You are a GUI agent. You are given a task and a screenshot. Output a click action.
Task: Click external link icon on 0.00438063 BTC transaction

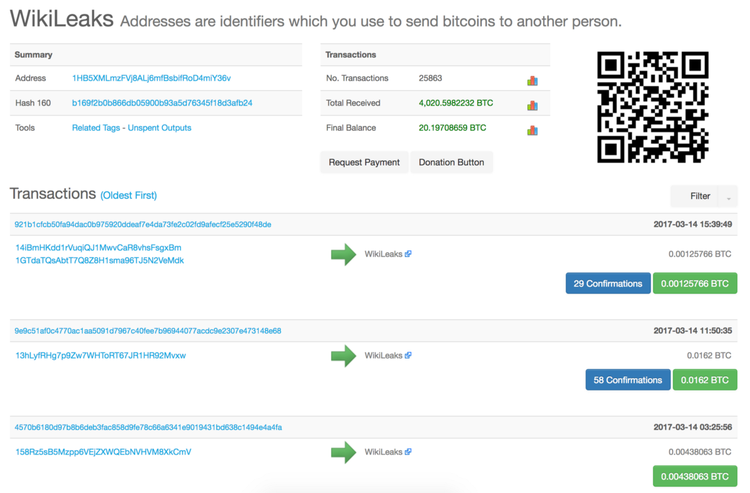coord(408,452)
